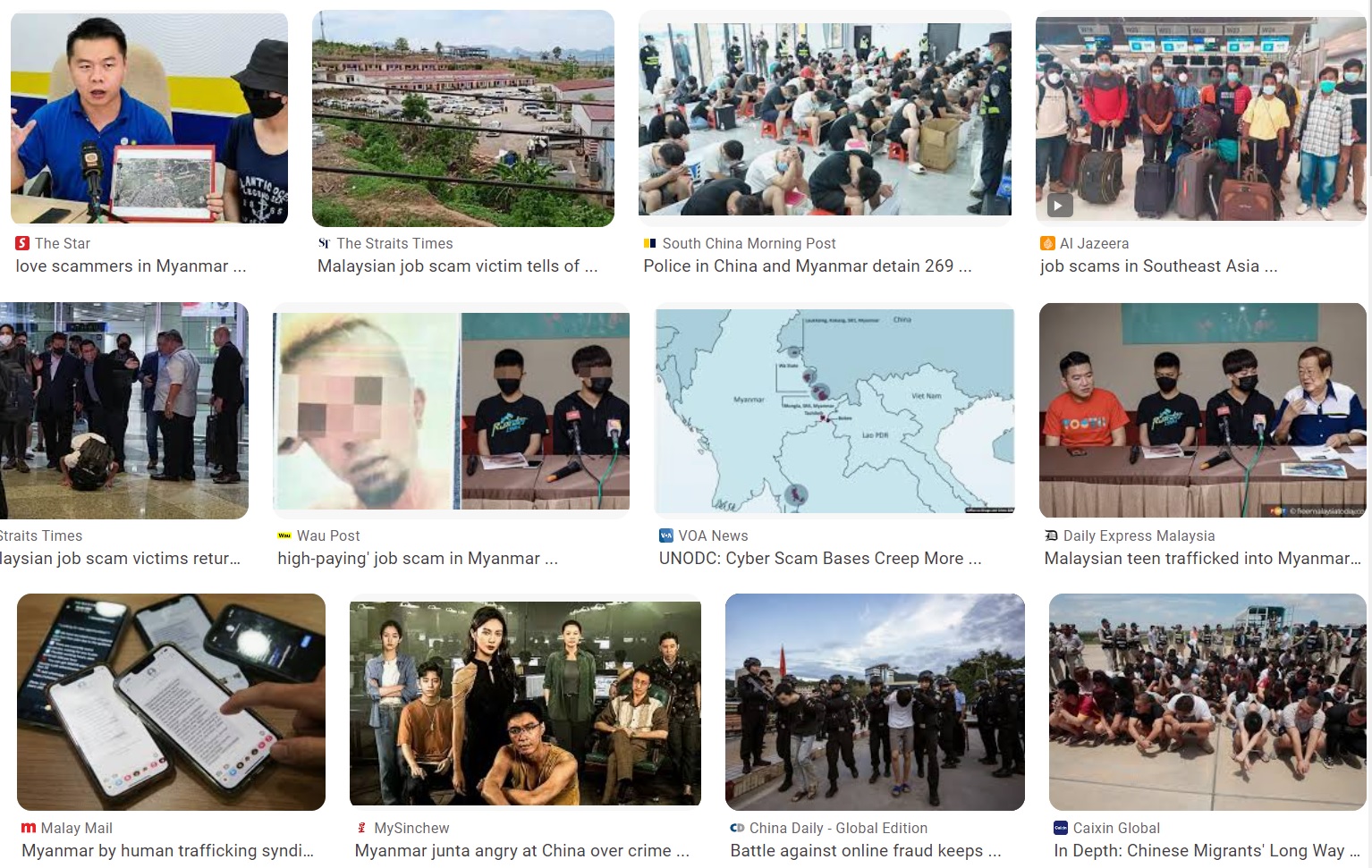The height and width of the screenshot is (868, 1372).
Task: Select the Straits Times compound aerial image
Action: (463, 118)
